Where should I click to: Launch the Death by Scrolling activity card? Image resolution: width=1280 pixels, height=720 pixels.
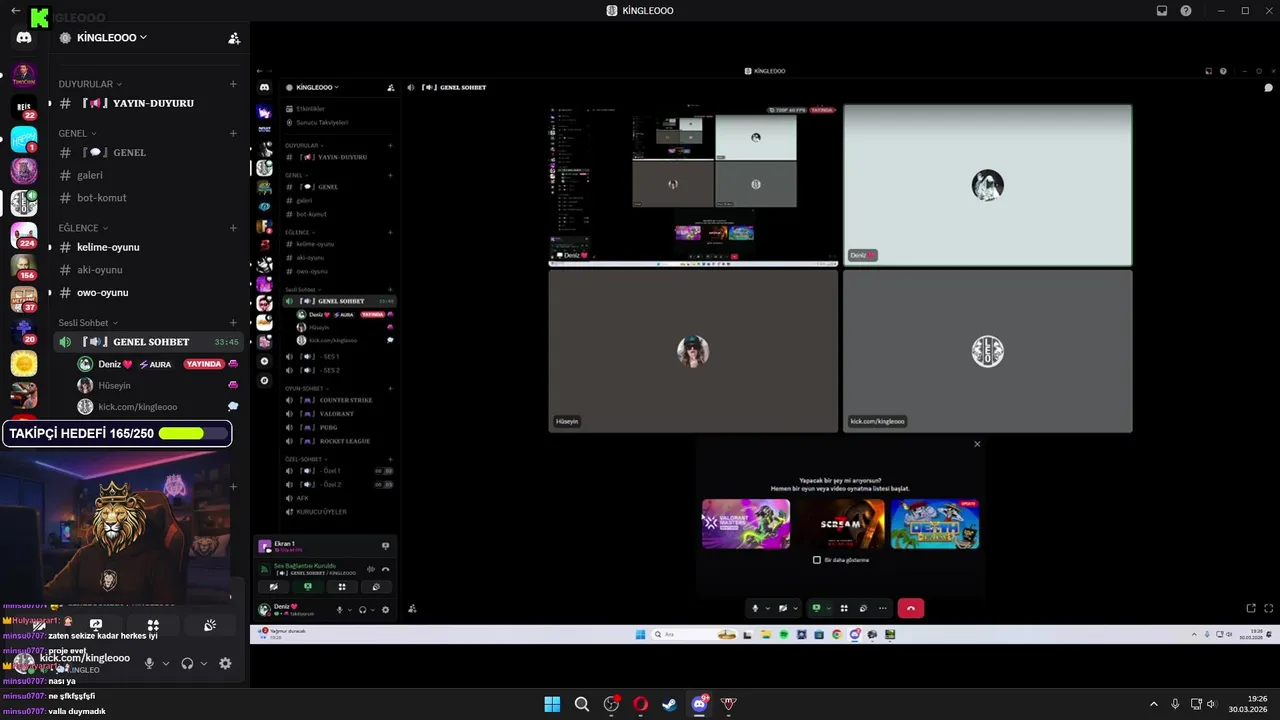935,524
